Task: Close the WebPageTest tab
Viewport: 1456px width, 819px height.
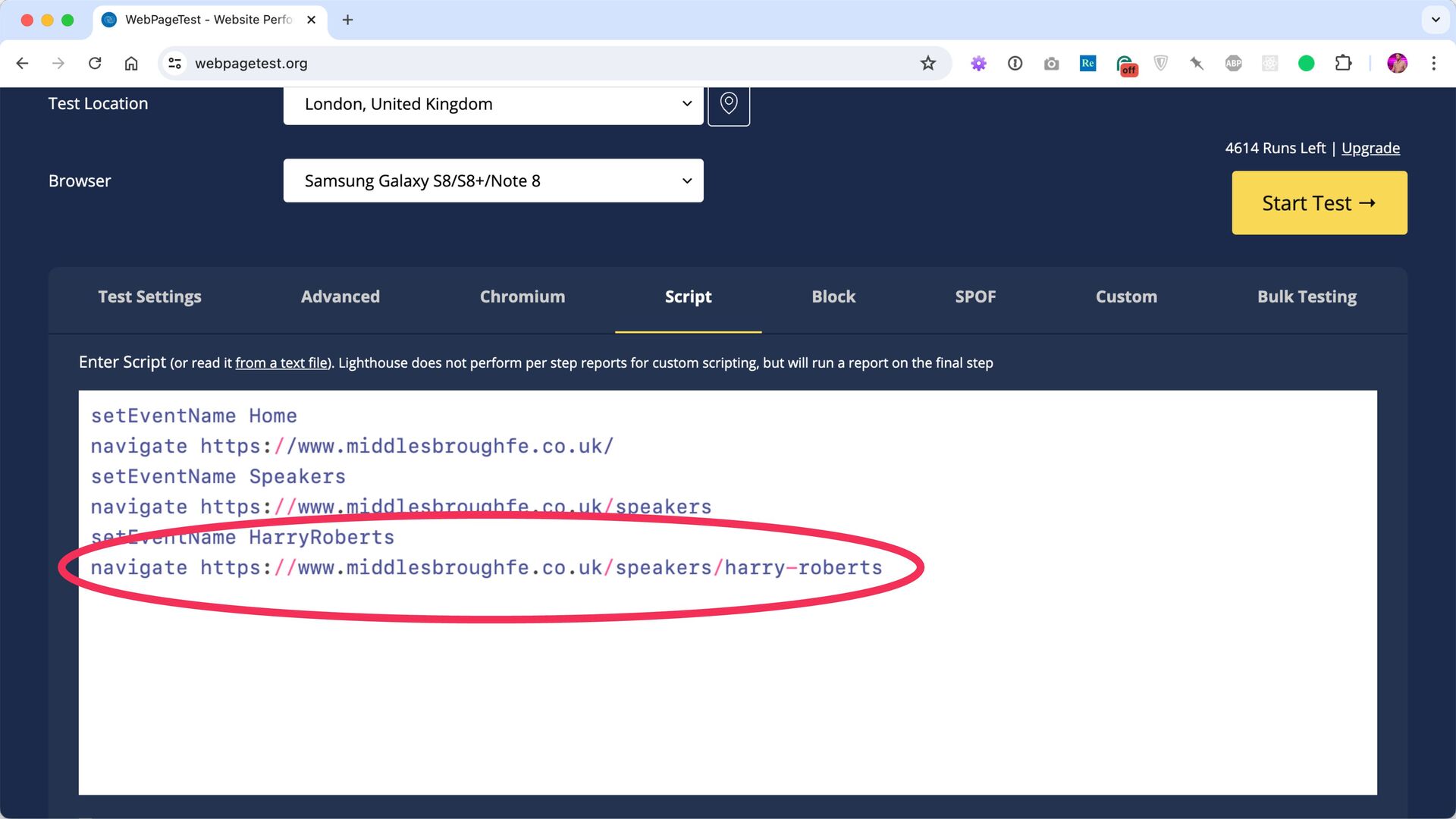Action: [x=311, y=20]
